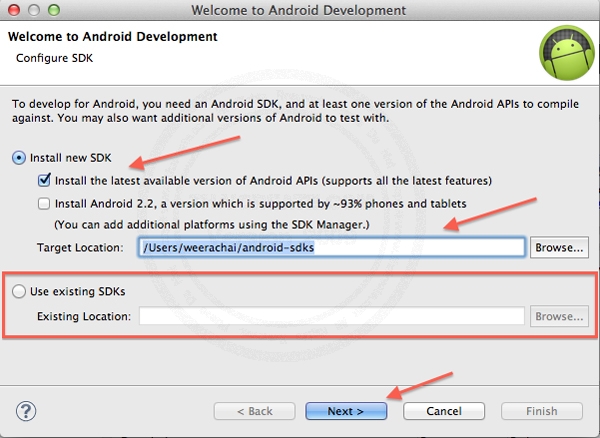The width and height of the screenshot is (600, 438).
Task: Click the Existing Location label
Action: 84,316
